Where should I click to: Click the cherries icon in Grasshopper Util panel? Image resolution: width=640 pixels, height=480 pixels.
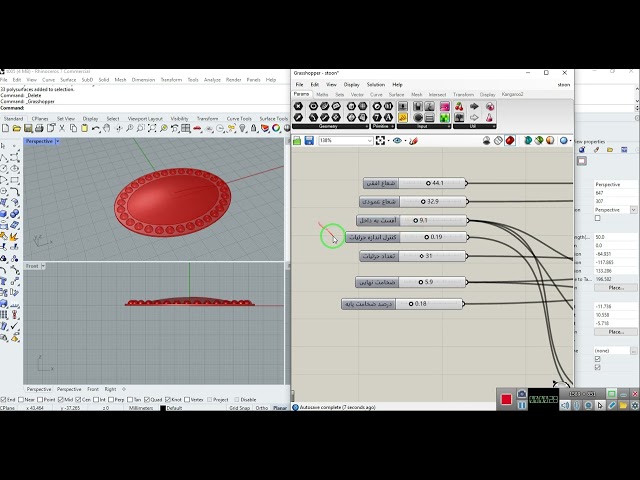pyautogui.click(x=459, y=107)
